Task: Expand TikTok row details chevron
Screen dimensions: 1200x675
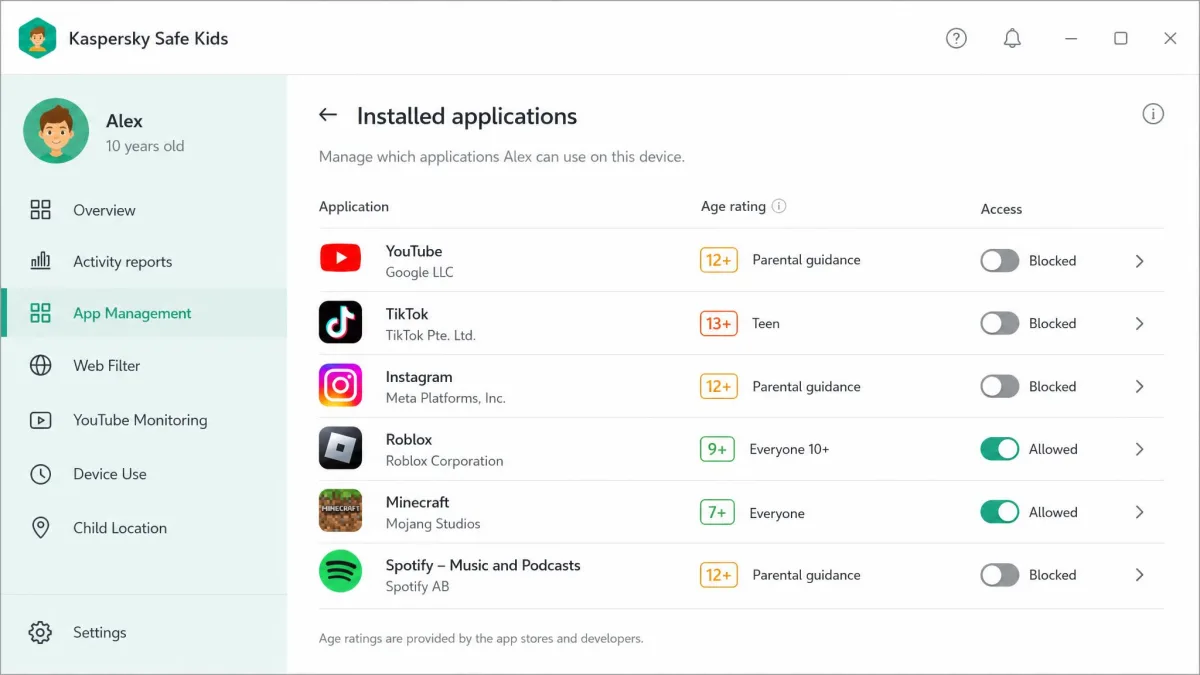Action: click(1140, 323)
